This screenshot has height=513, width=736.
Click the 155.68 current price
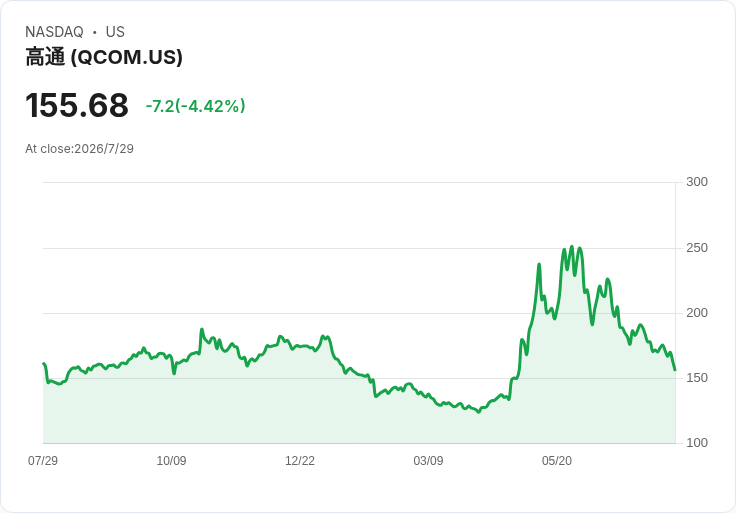tap(77, 105)
